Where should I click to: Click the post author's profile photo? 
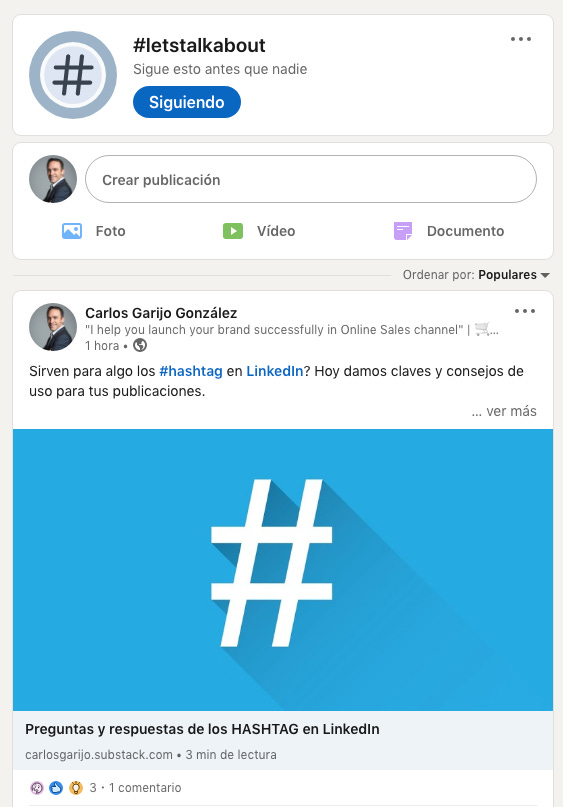(53, 327)
